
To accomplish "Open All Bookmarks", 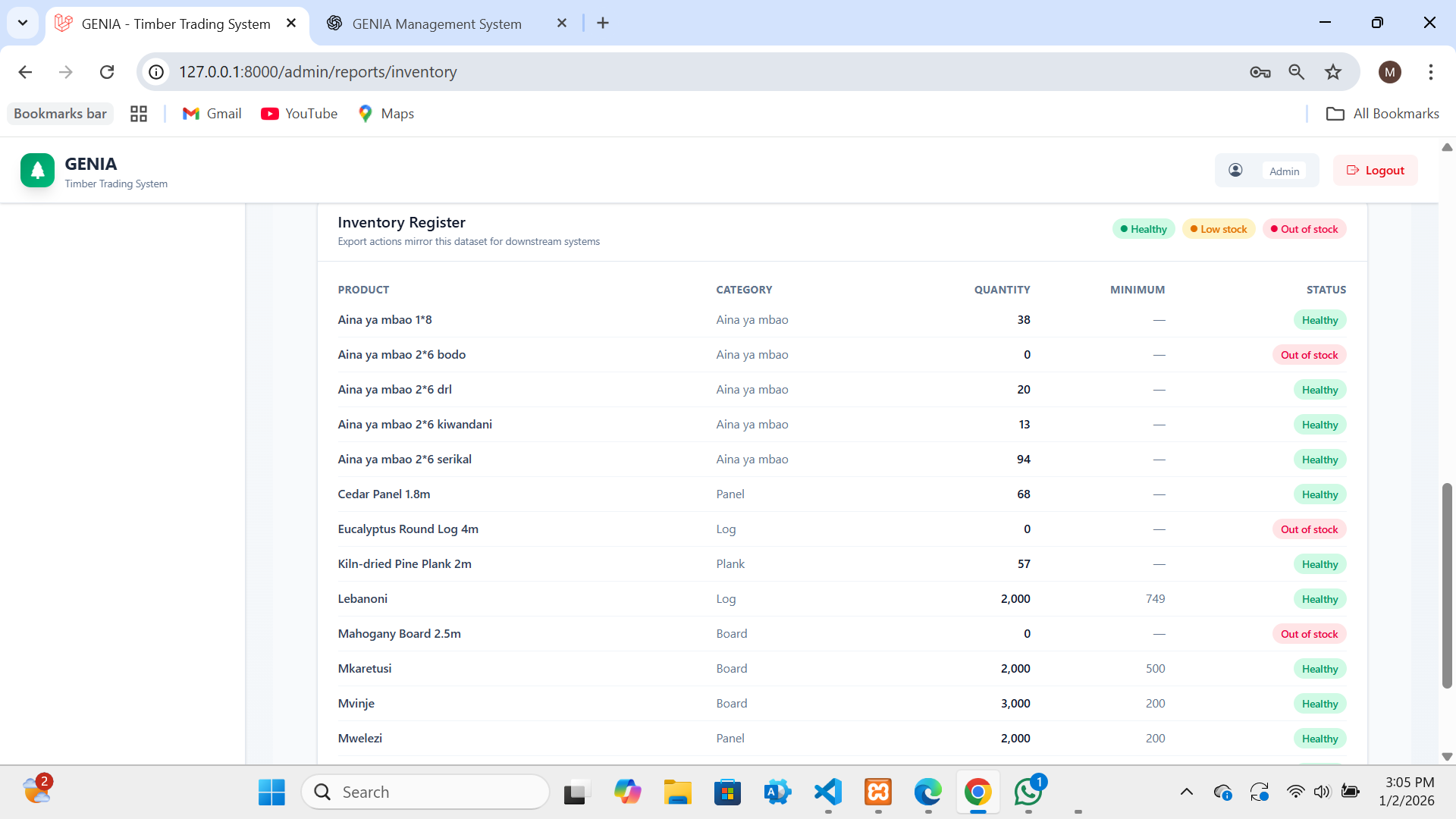I will [x=1382, y=113].
